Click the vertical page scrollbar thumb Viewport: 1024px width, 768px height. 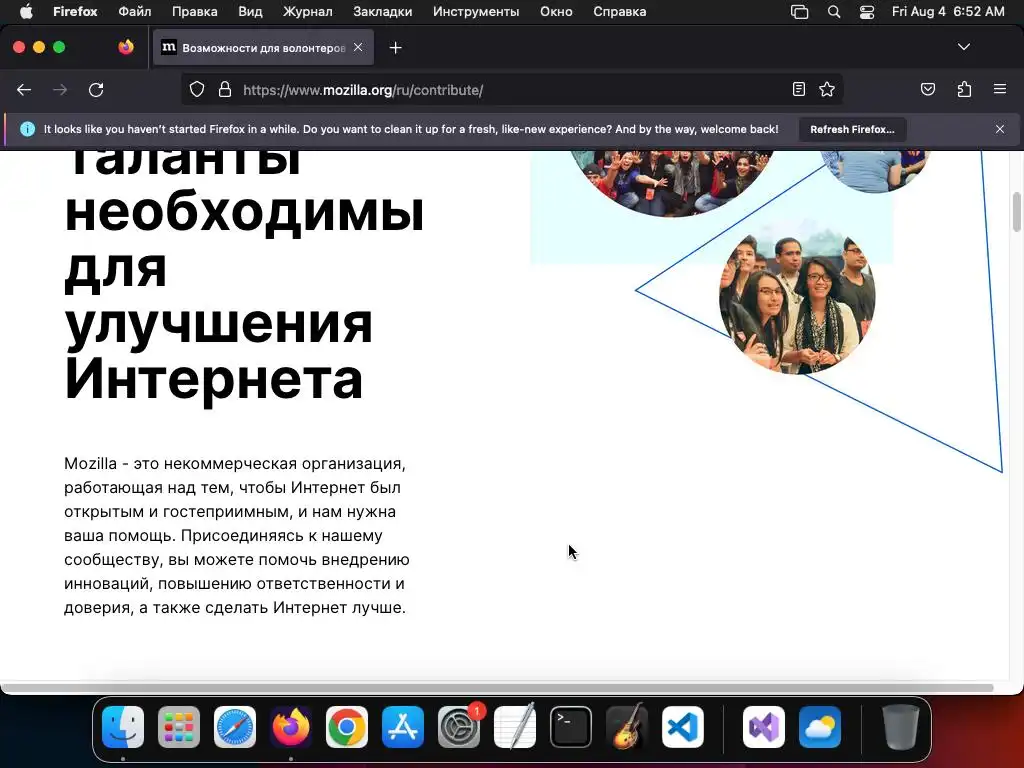[x=1017, y=212]
